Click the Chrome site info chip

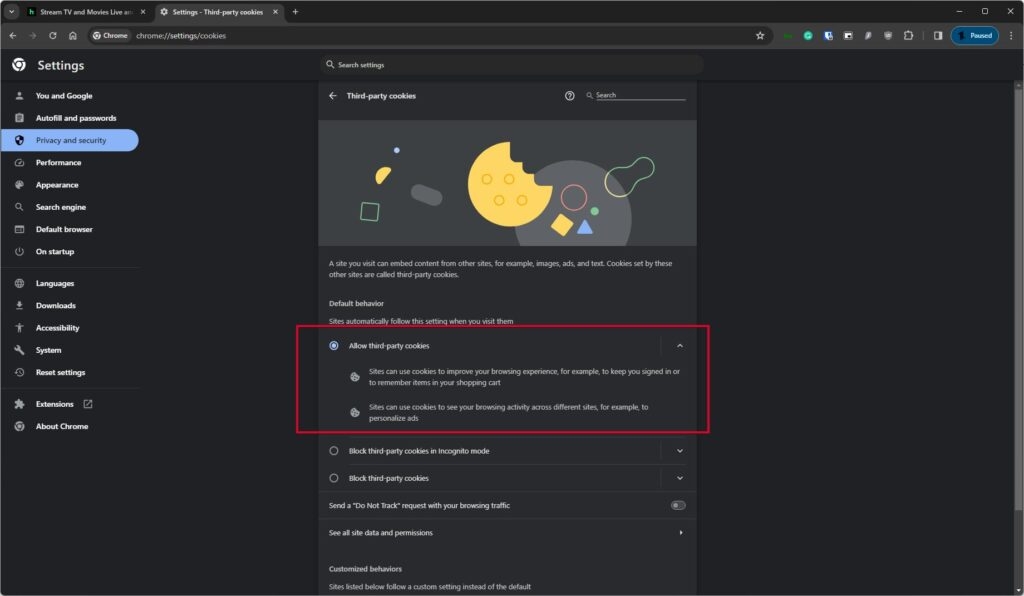110,36
